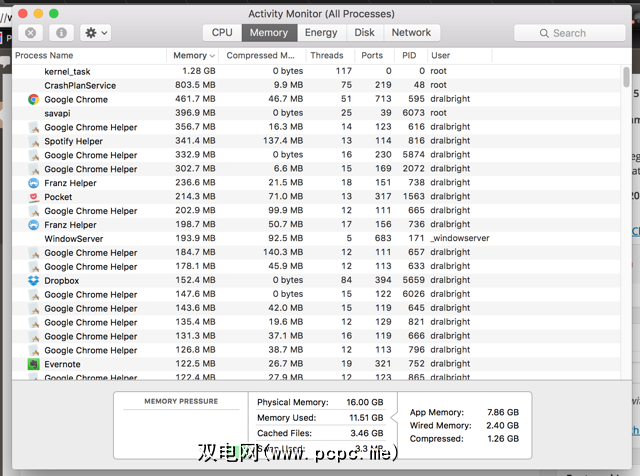
Task: Click the PID 6073 cell
Action: [x=413, y=113]
